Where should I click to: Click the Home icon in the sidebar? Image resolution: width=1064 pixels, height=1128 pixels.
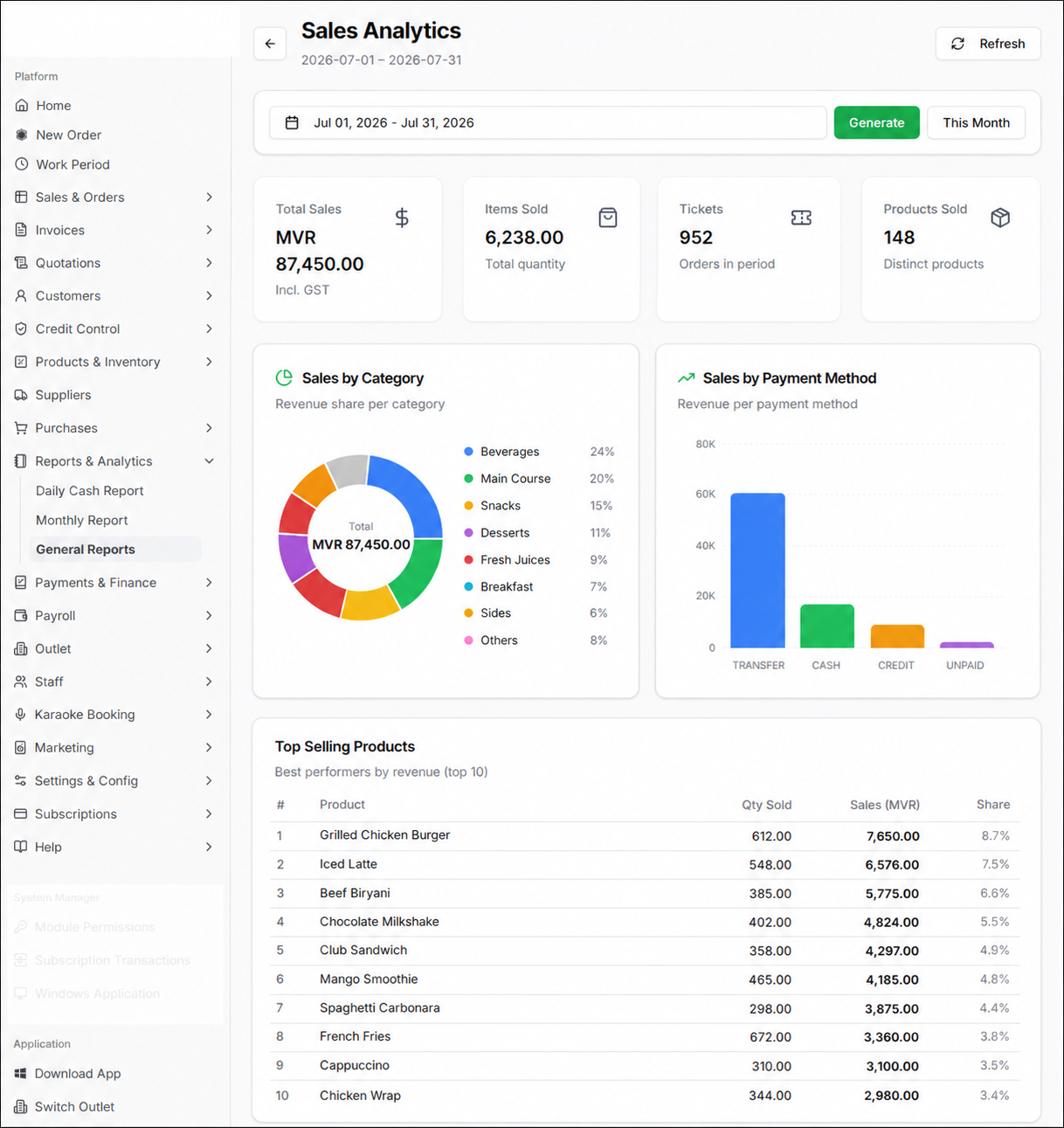point(21,106)
